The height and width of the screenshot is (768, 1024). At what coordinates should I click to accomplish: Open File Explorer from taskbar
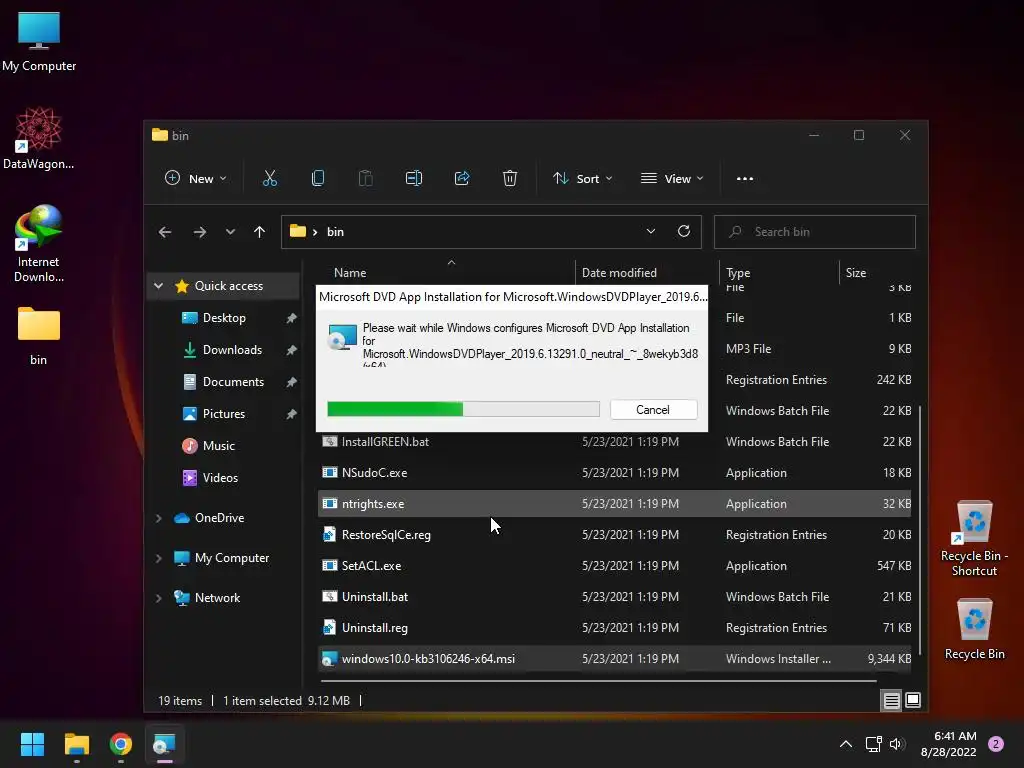click(76, 744)
